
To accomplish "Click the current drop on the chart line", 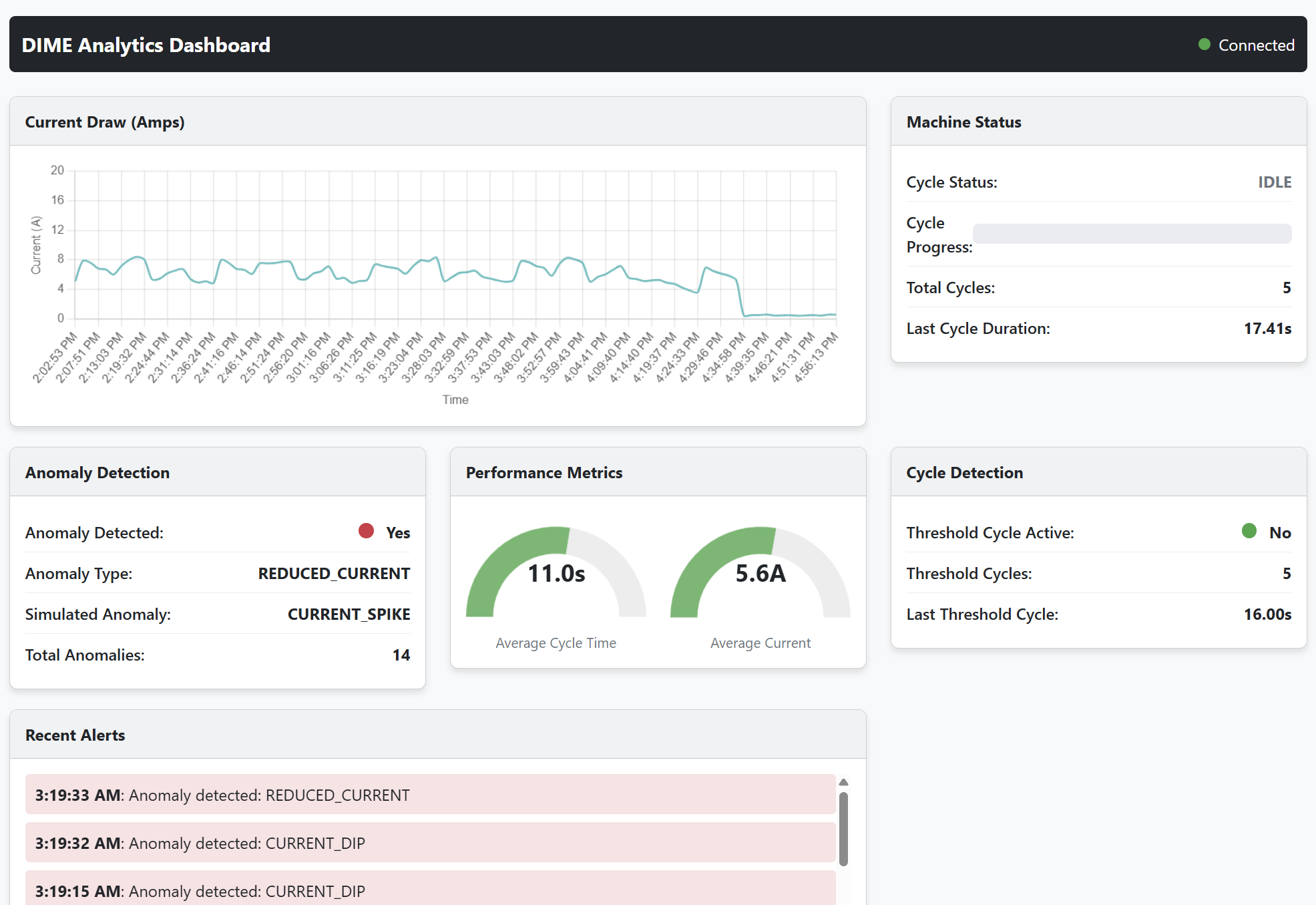I will tap(740, 297).
